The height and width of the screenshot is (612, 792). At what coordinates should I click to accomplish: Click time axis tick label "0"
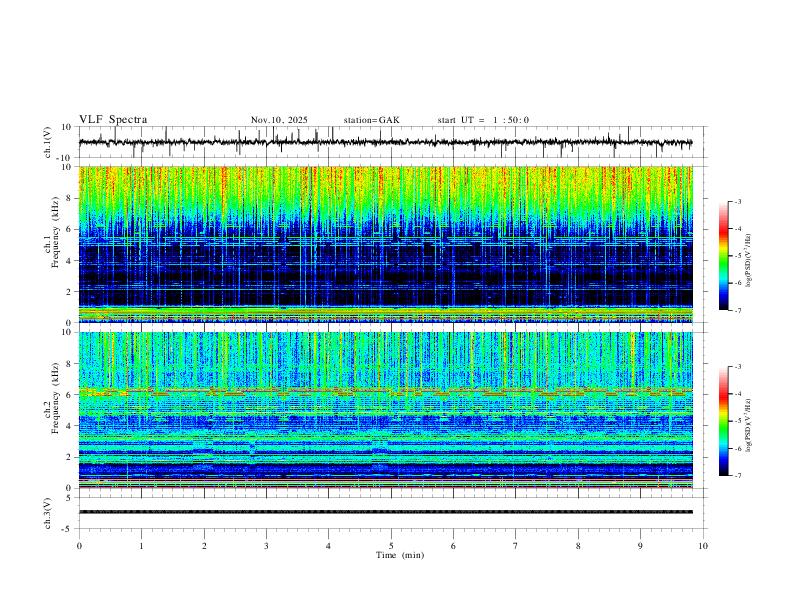click(x=79, y=546)
